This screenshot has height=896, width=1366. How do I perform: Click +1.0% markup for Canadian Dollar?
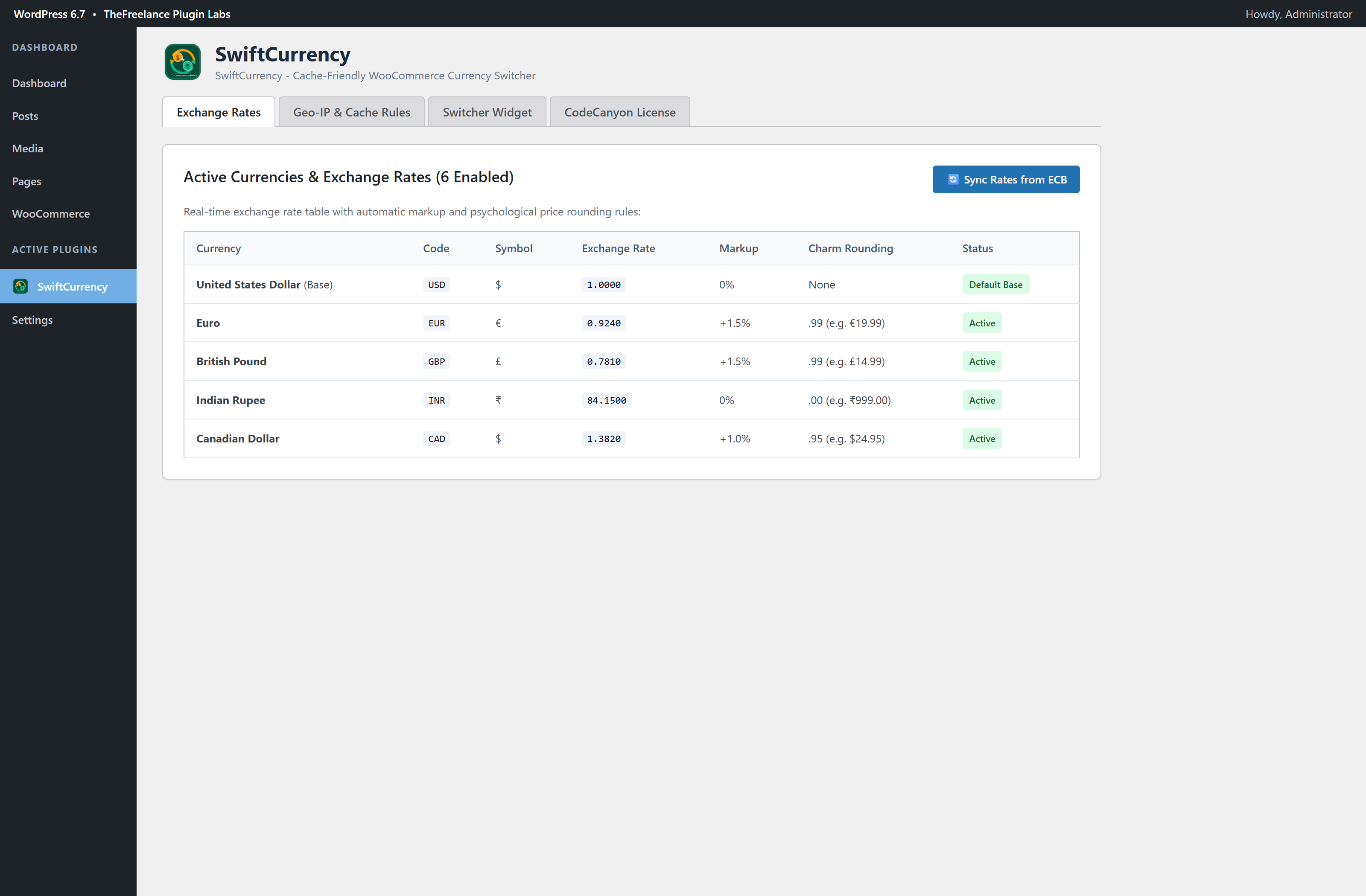(x=735, y=439)
